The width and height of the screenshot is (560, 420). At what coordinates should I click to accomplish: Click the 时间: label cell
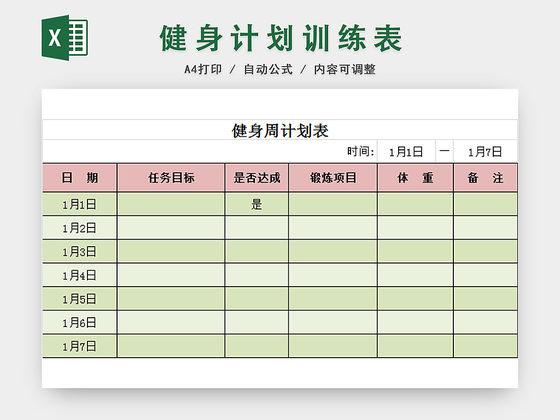point(361,151)
